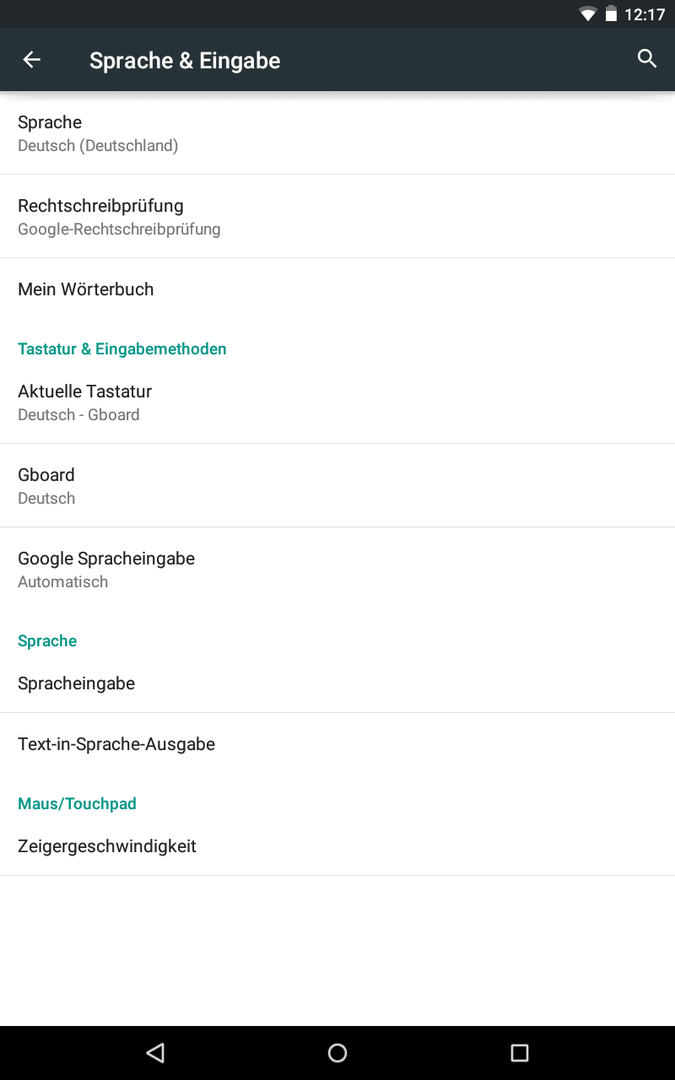Open Google Spracheingabe Automatisch entry
This screenshot has height=1080, width=675.
pos(338,569)
